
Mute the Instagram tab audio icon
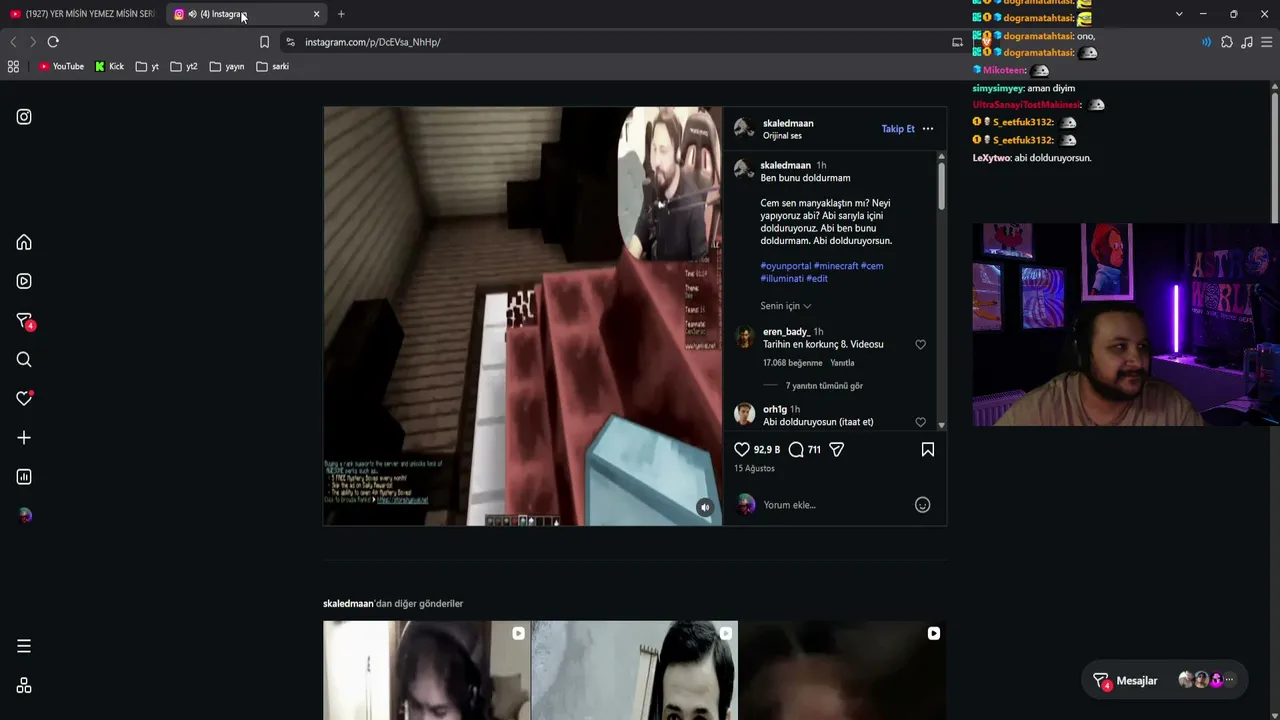[x=192, y=14]
